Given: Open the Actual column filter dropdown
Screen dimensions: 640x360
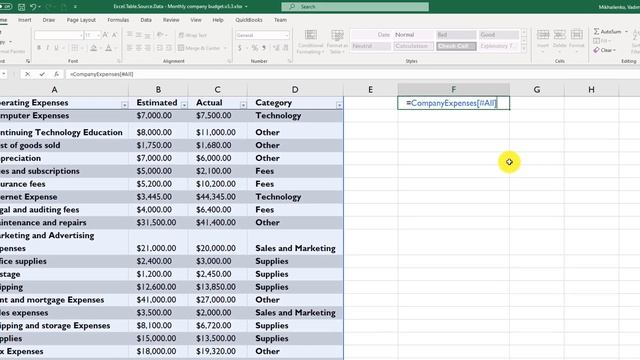Looking at the screenshot, I should [243, 105].
